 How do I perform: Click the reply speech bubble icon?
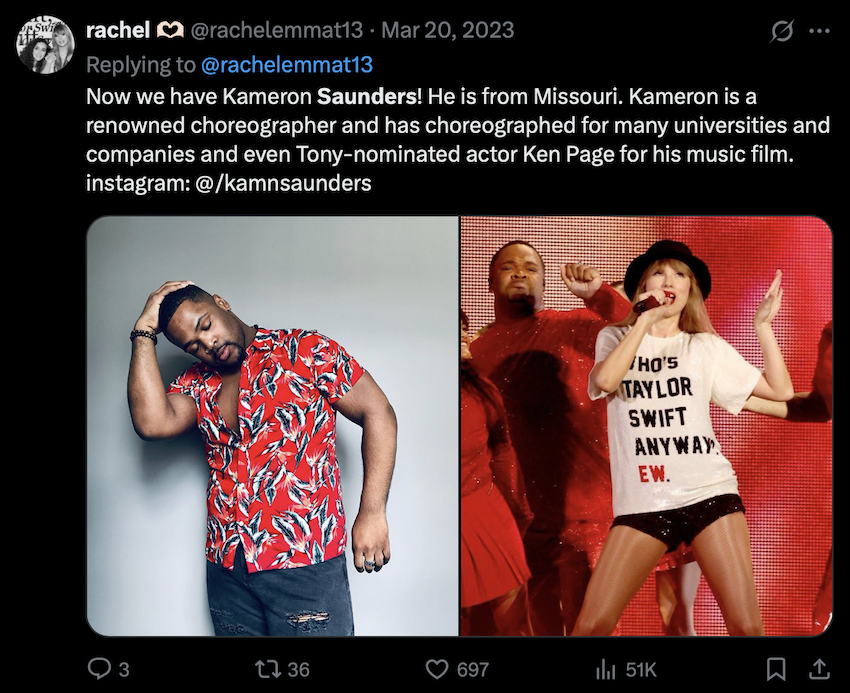99,669
